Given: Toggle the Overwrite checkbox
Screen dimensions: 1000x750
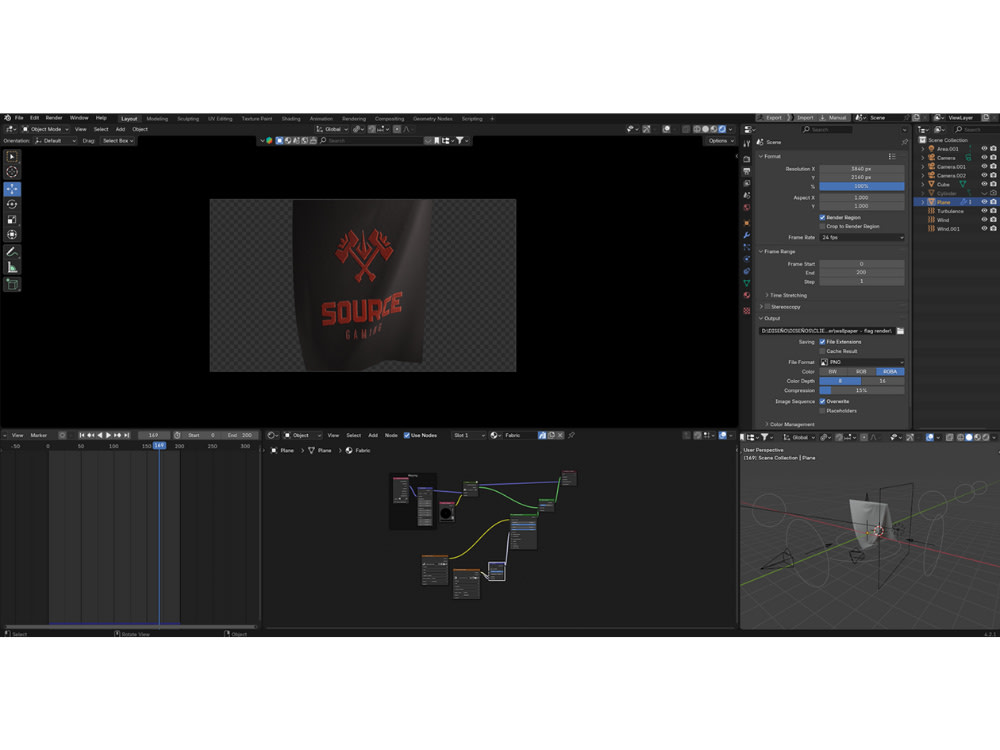Looking at the screenshot, I should coord(822,402).
